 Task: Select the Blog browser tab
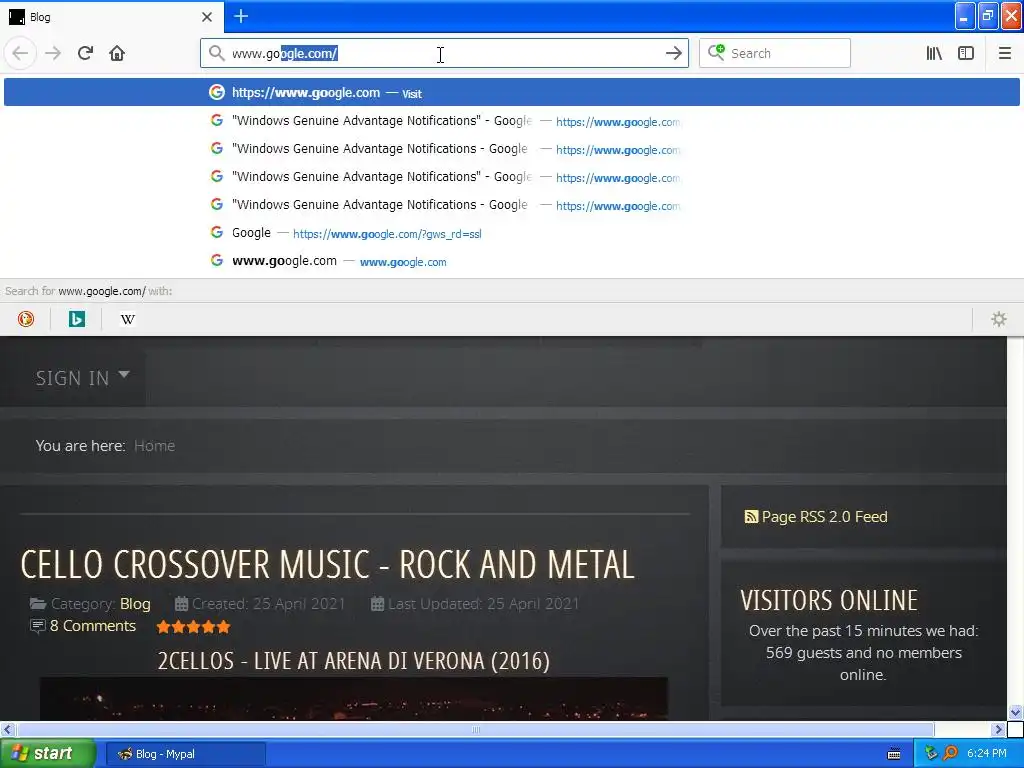tap(111, 17)
